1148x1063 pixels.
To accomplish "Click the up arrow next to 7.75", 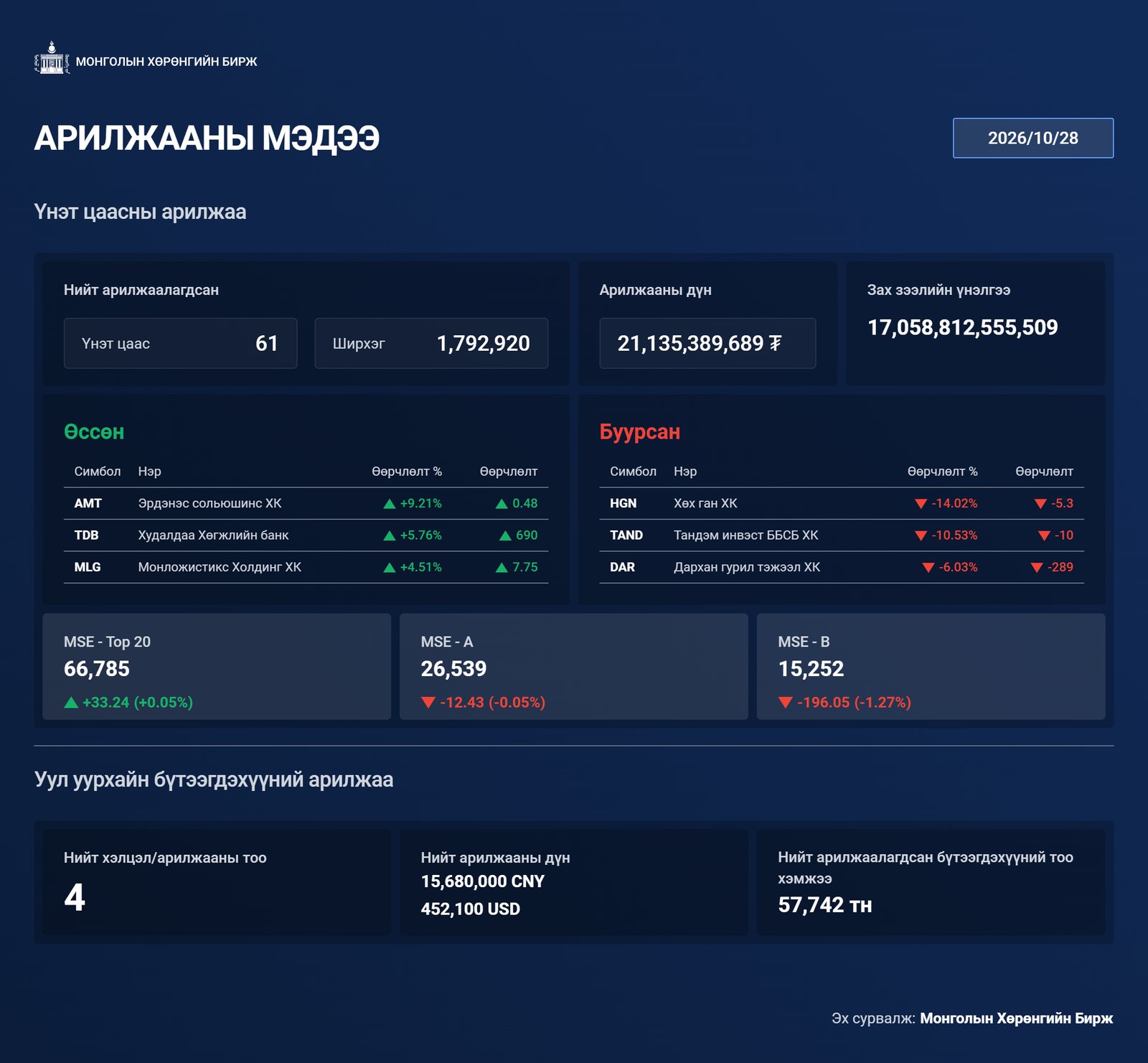I will click(x=502, y=568).
